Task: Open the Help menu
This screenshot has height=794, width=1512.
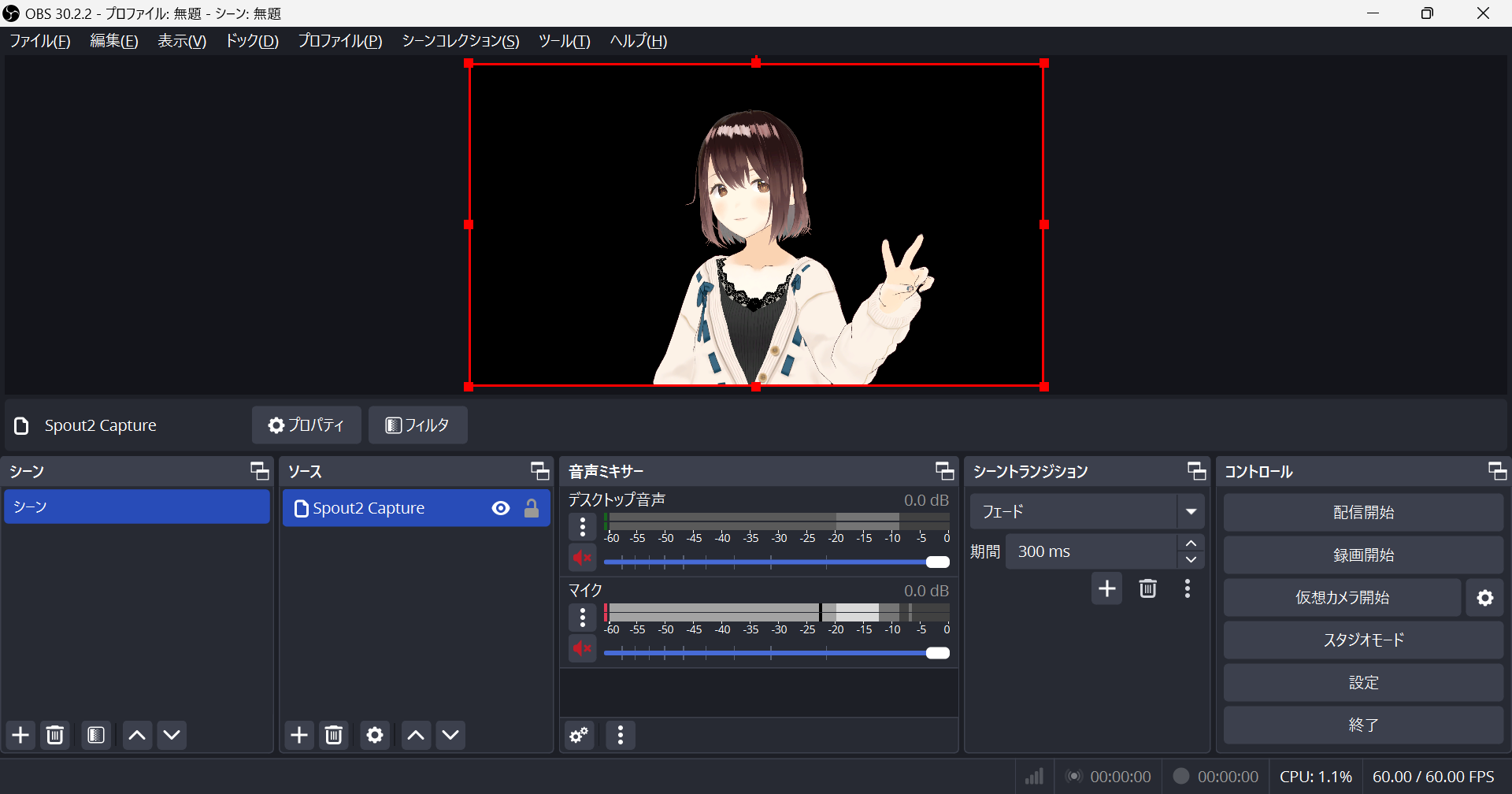Action: coord(639,41)
